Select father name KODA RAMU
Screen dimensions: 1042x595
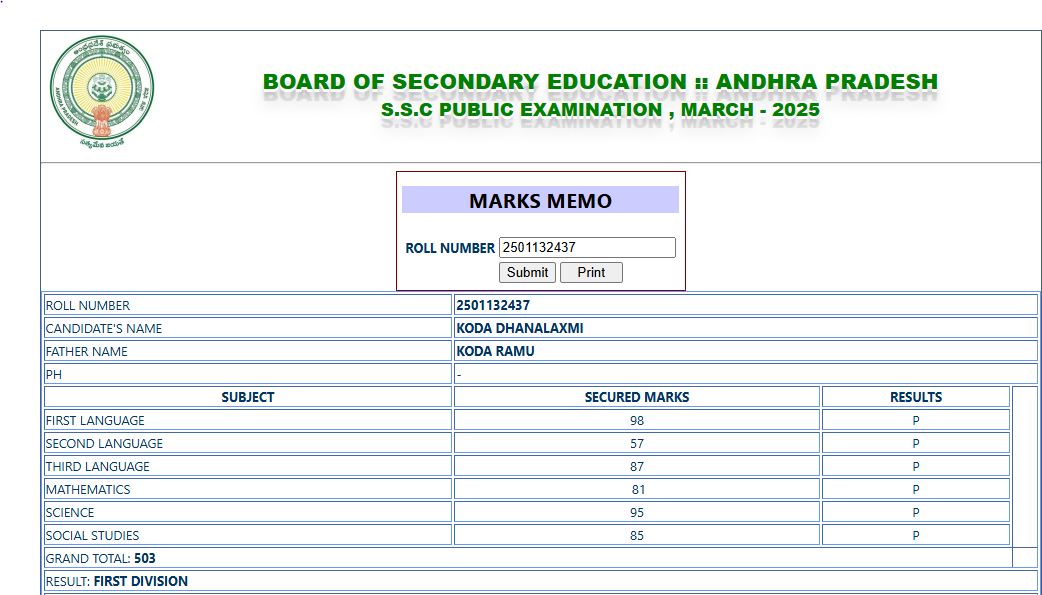pyautogui.click(x=495, y=351)
